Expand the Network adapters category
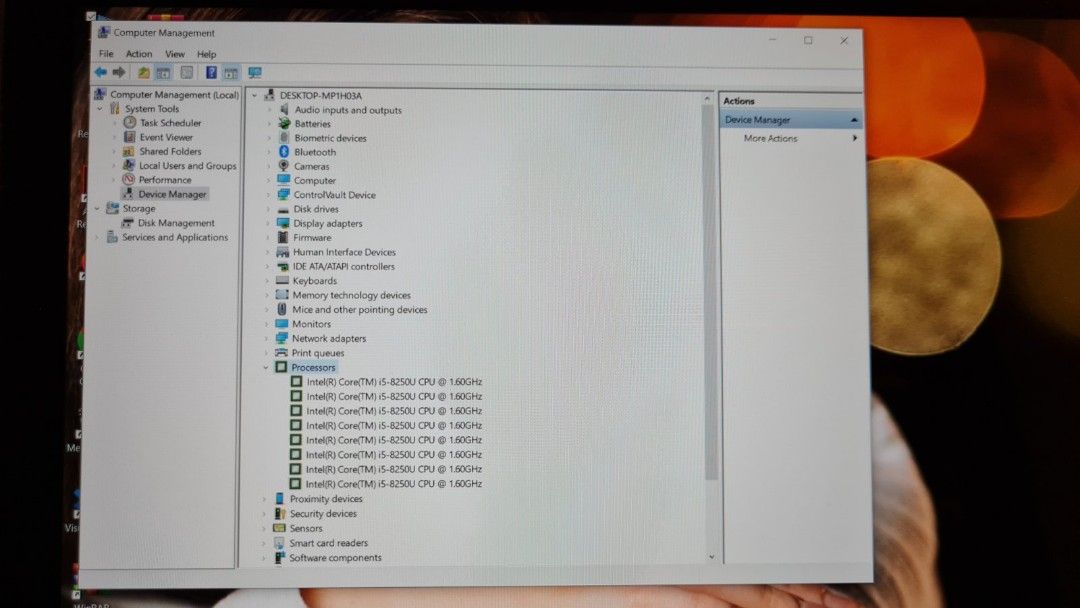This screenshot has width=1080, height=608. 264,338
